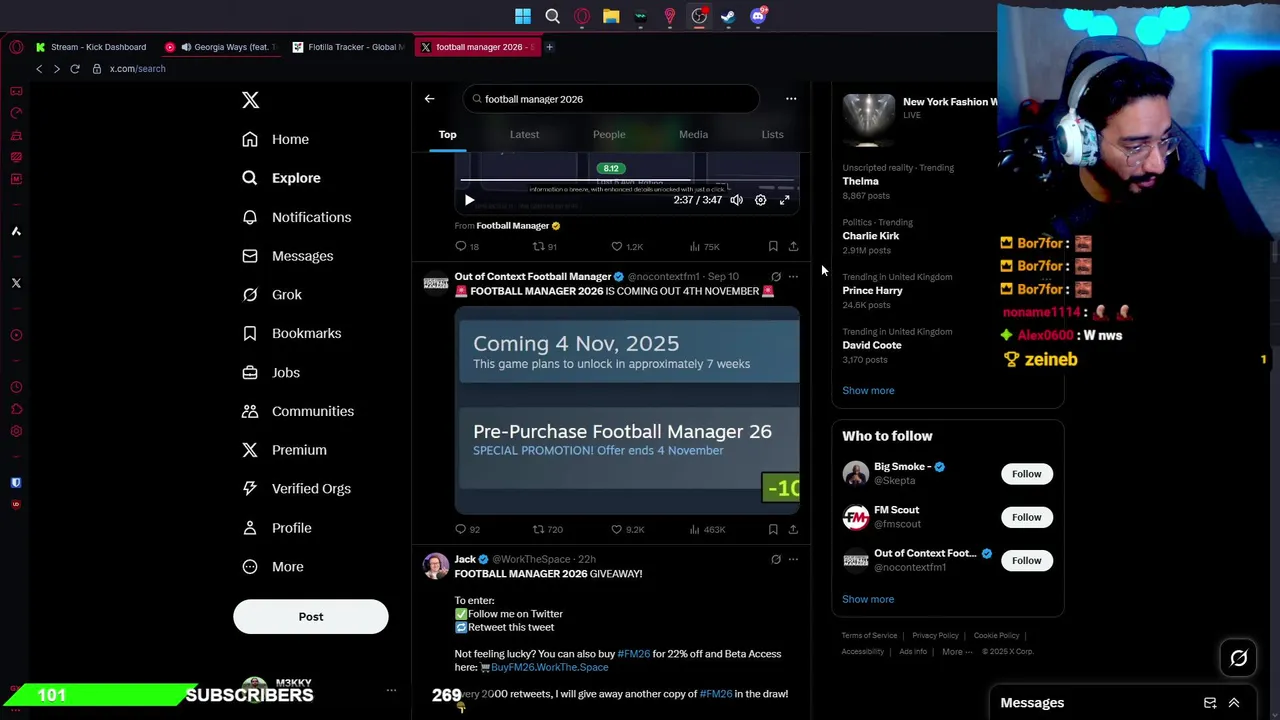
Task: Mute the video with speaker icon
Action: point(736,200)
